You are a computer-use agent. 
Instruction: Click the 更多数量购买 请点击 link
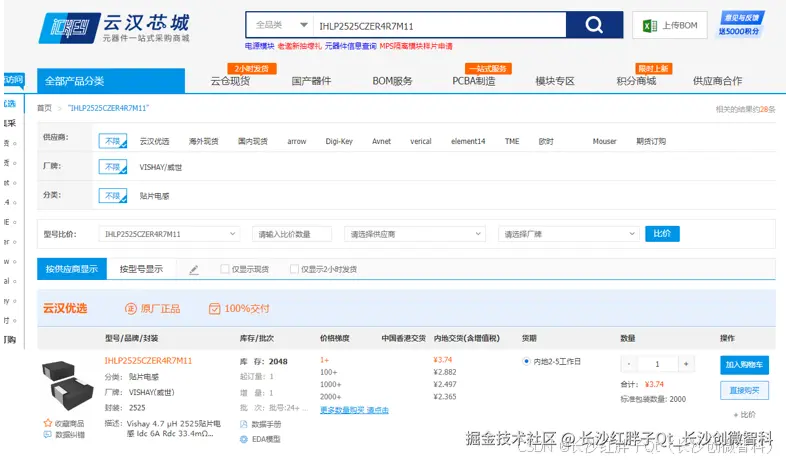[x=354, y=410]
